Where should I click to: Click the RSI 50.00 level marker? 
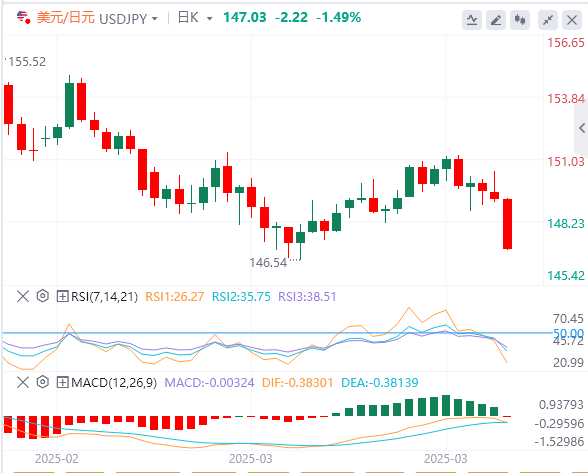click(x=568, y=333)
